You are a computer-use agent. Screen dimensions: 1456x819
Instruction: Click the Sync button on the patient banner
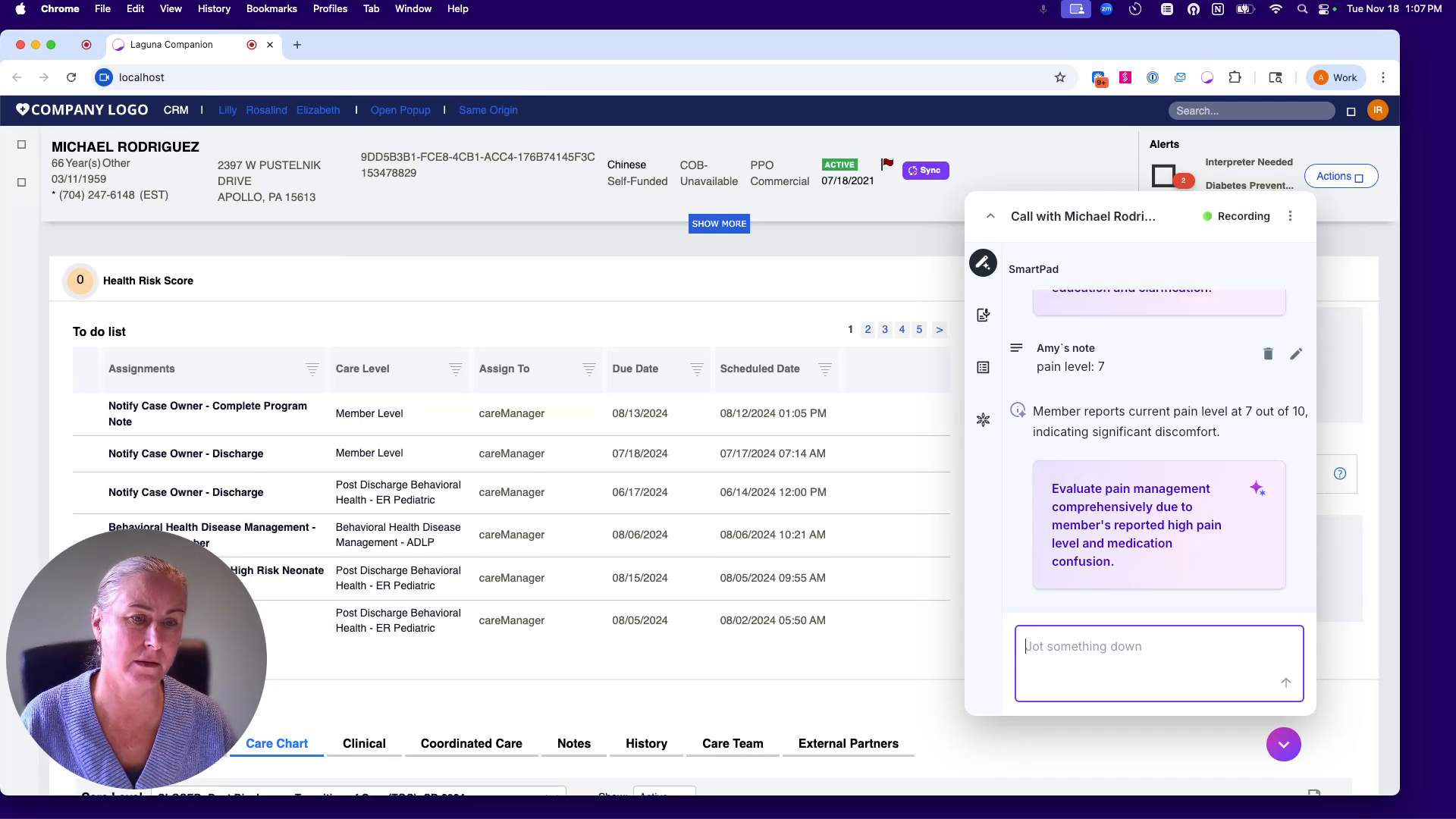coord(925,170)
